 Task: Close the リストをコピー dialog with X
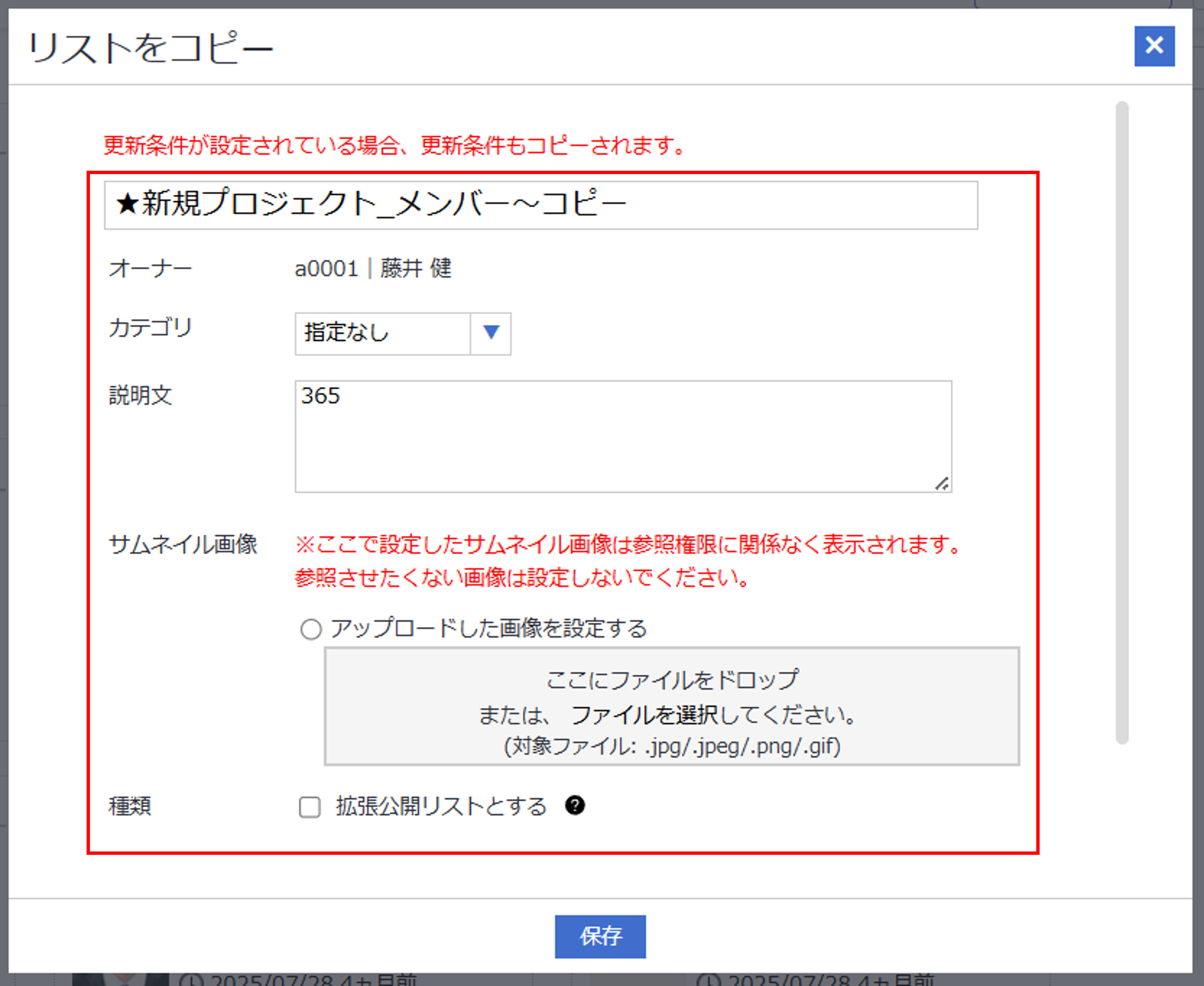[1154, 46]
